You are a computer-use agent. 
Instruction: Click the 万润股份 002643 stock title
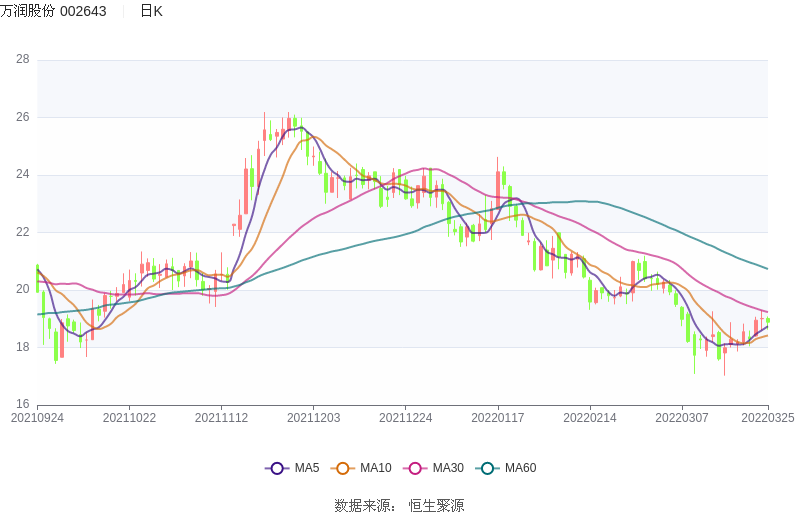pos(53,11)
